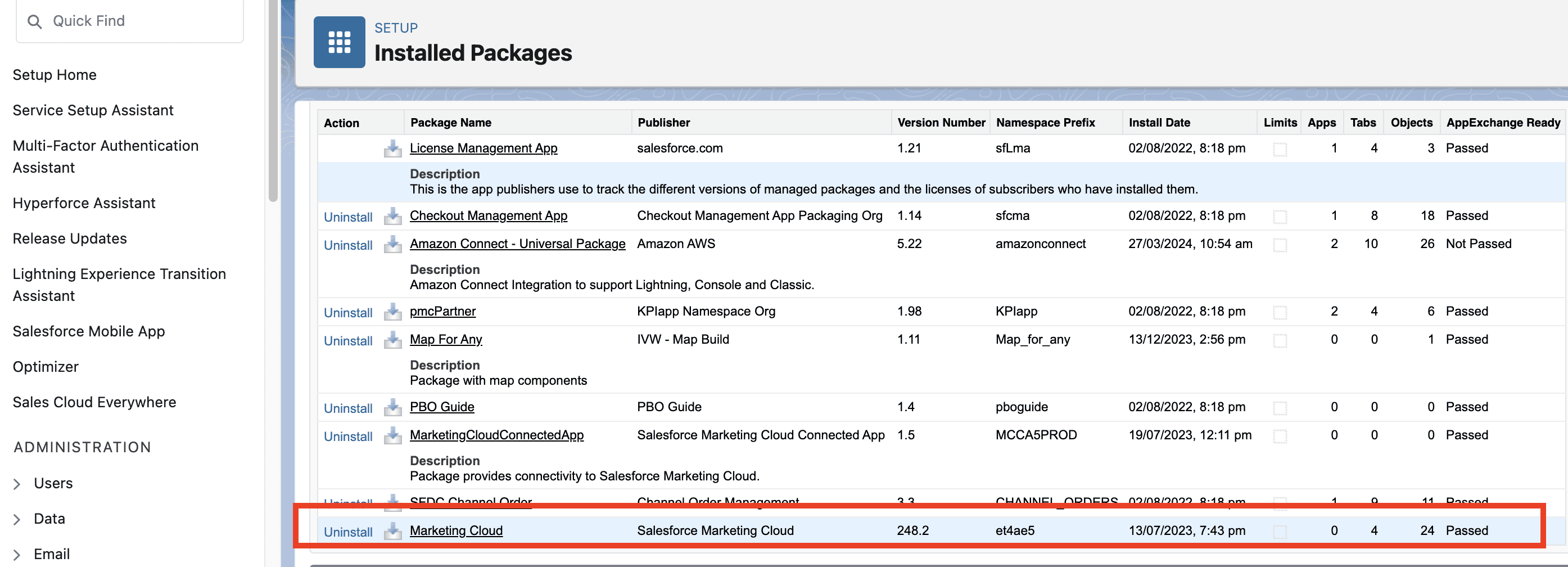The width and height of the screenshot is (1568, 567).
Task: Uninstall Marketing Cloud package
Action: coord(348,532)
